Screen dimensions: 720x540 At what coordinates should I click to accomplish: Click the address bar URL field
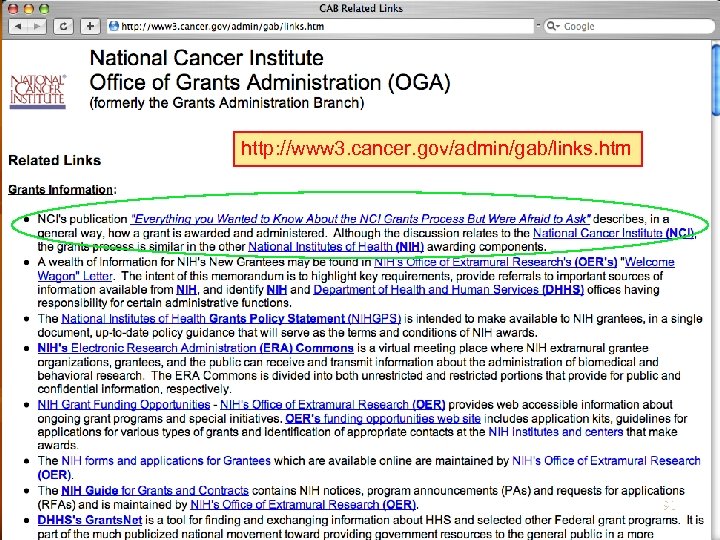point(320,26)
